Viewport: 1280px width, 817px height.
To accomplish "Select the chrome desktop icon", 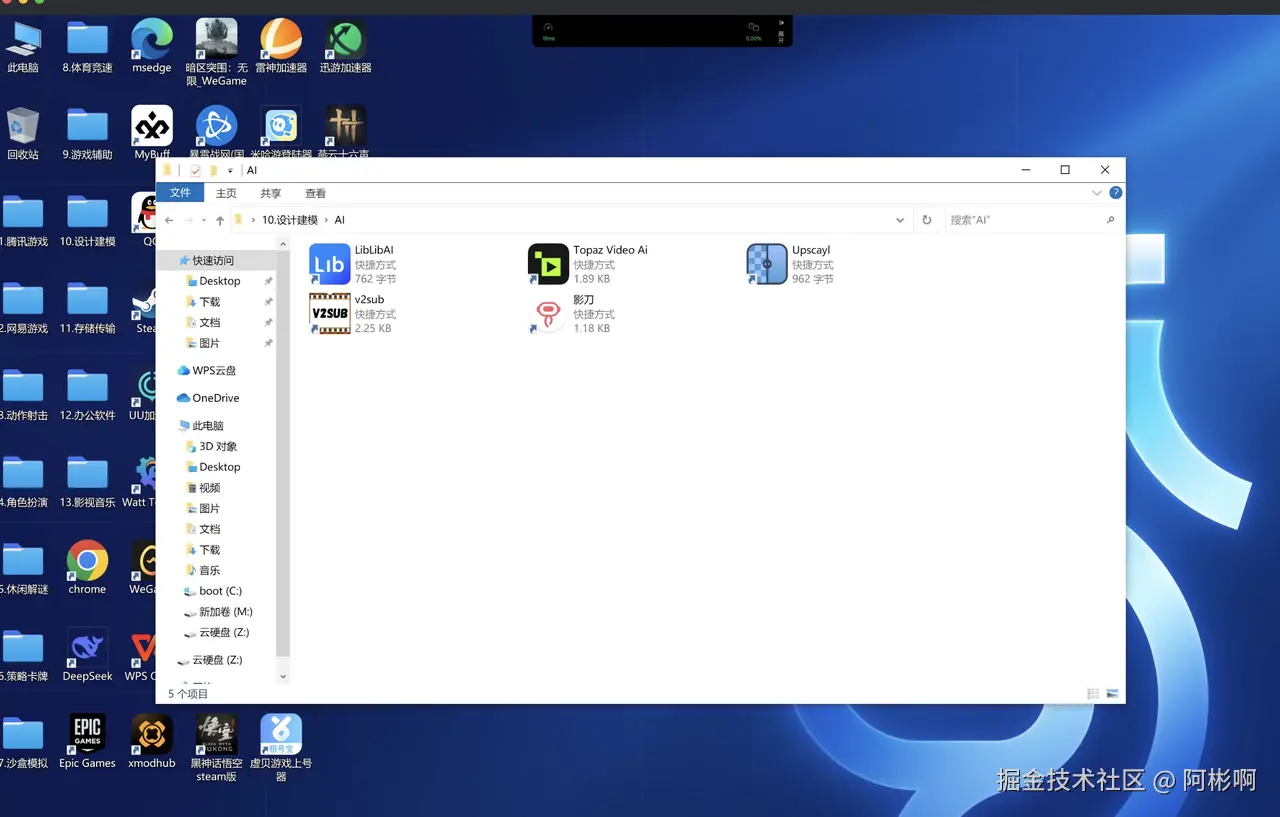I will pyautogui.click(x=87, y=568).
